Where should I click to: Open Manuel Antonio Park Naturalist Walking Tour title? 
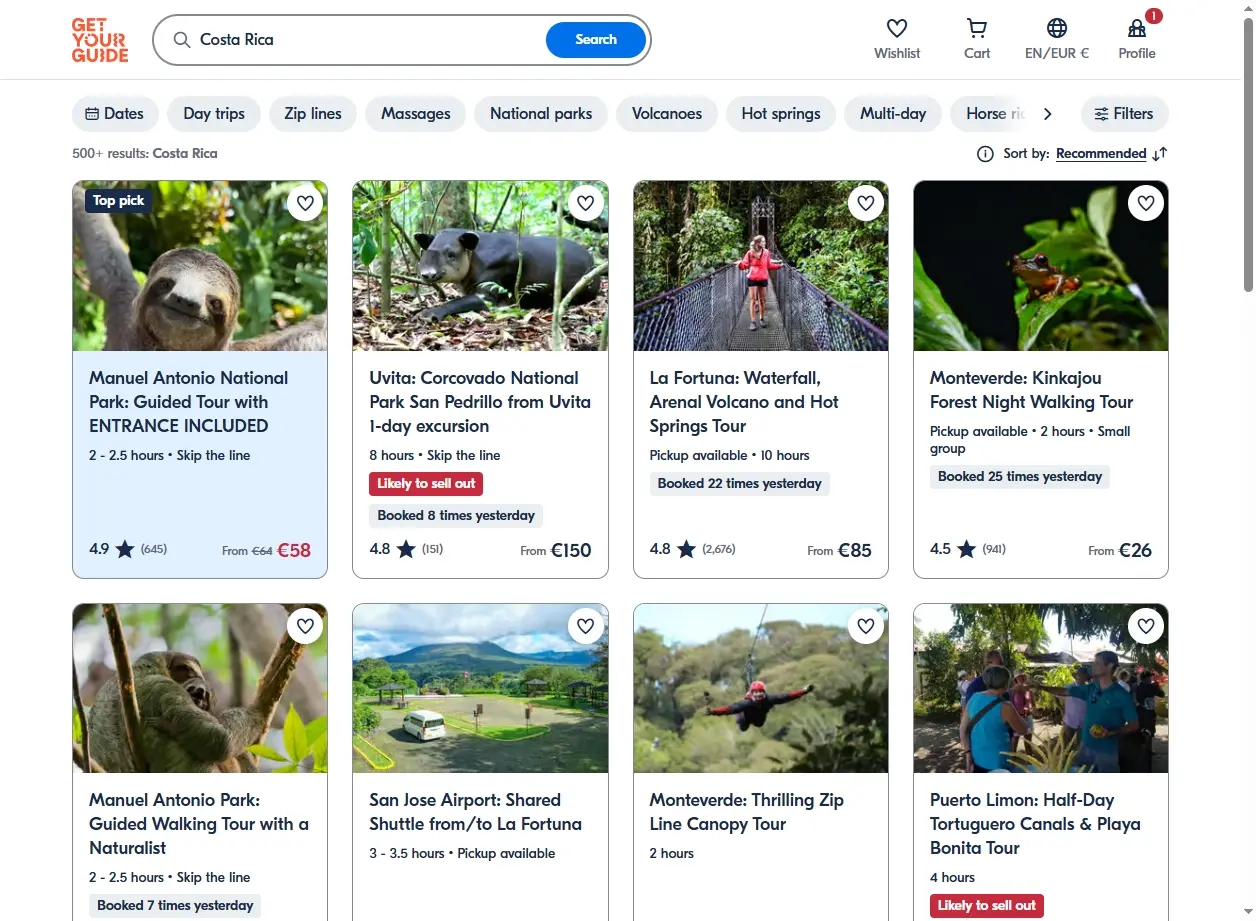point(199,824)
